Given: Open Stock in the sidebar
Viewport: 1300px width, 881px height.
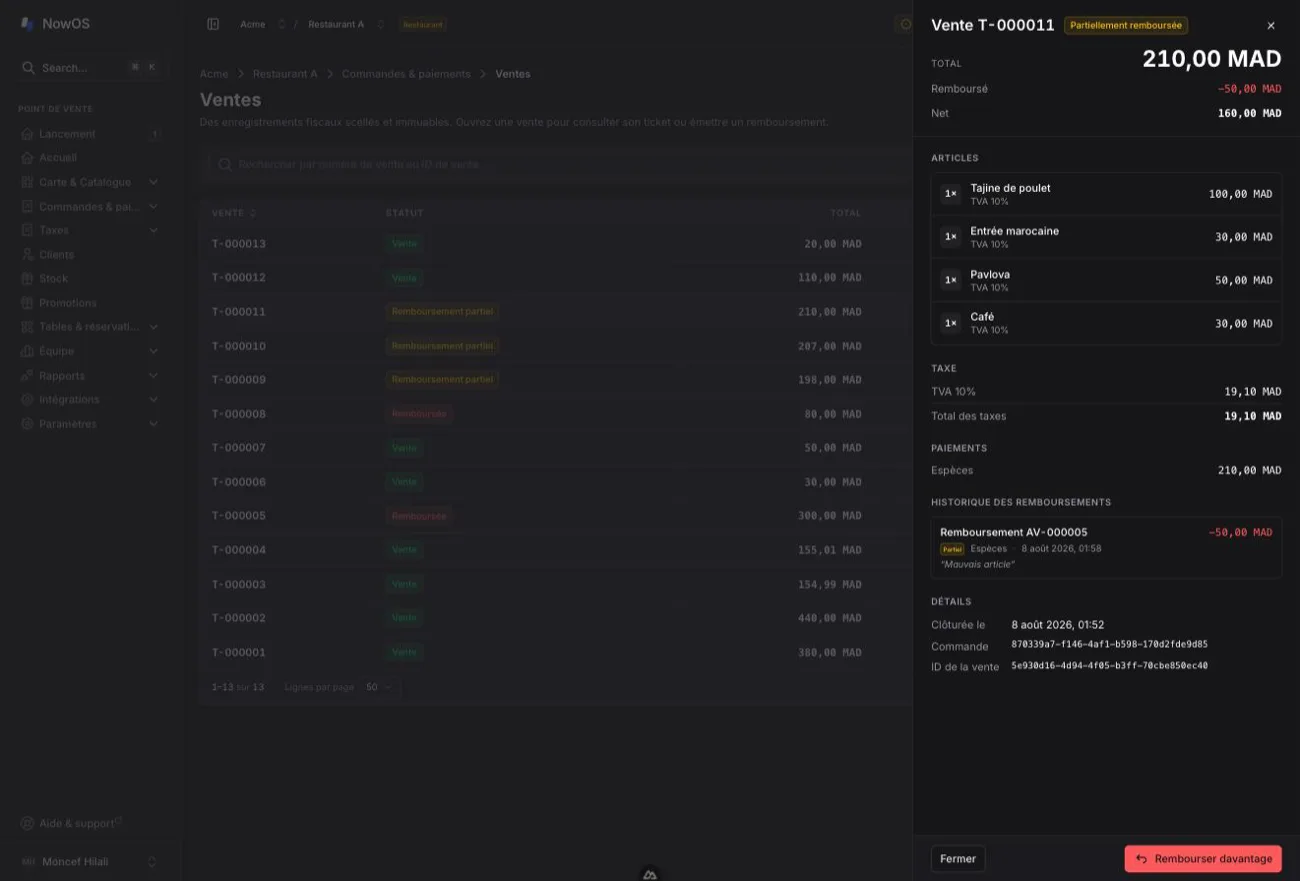Looking at the screenshot, I should coord(90,279).
